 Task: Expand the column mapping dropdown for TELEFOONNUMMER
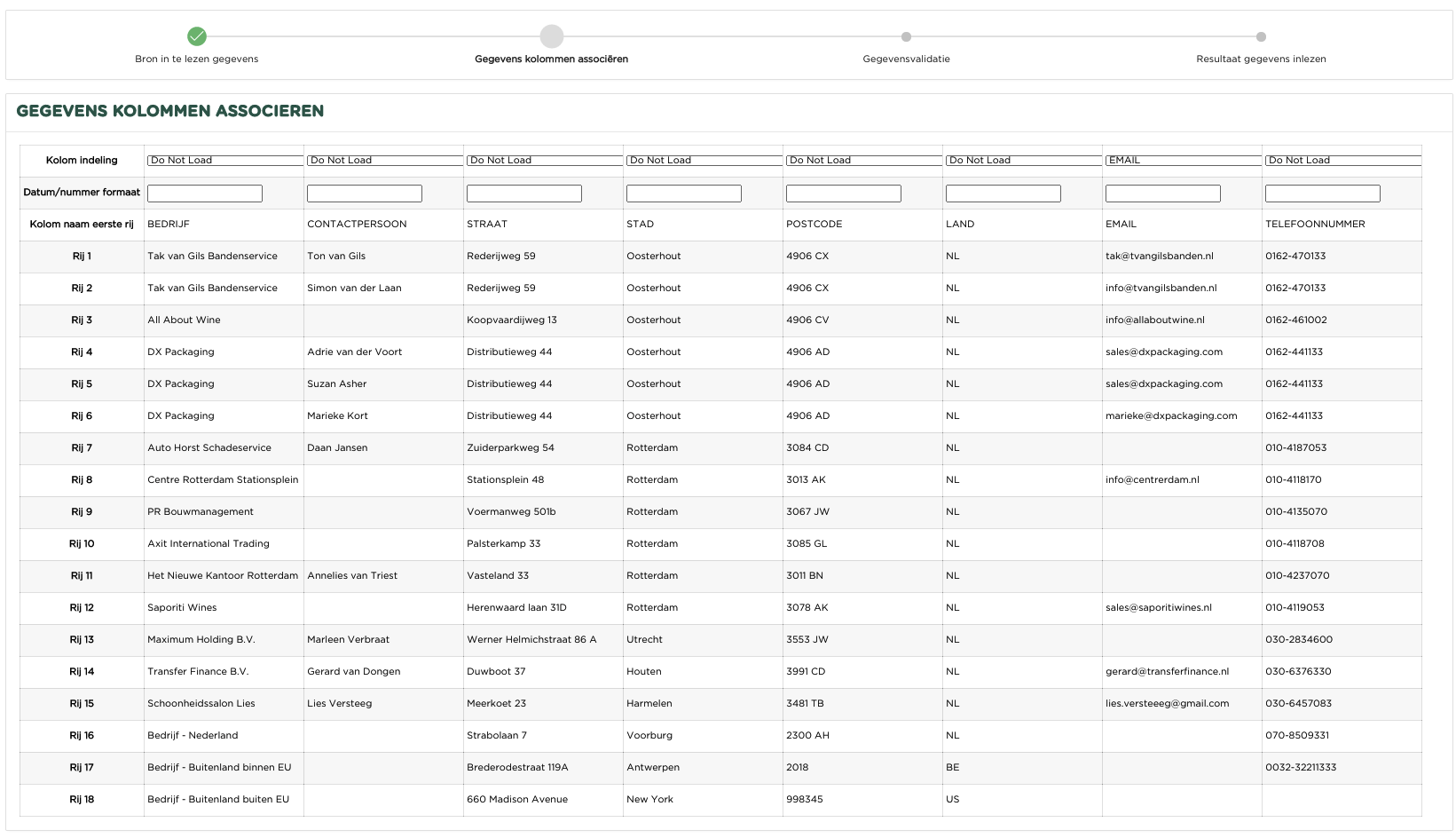(1342, 161)
